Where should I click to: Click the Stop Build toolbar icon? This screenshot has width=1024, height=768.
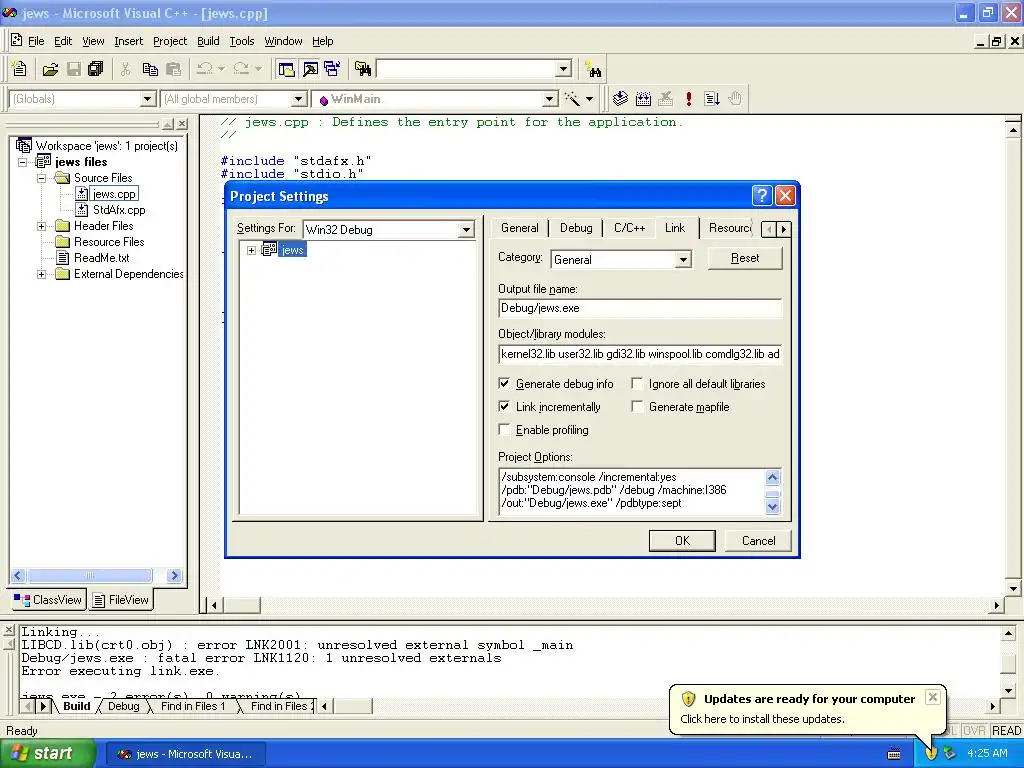pos(665,99)
